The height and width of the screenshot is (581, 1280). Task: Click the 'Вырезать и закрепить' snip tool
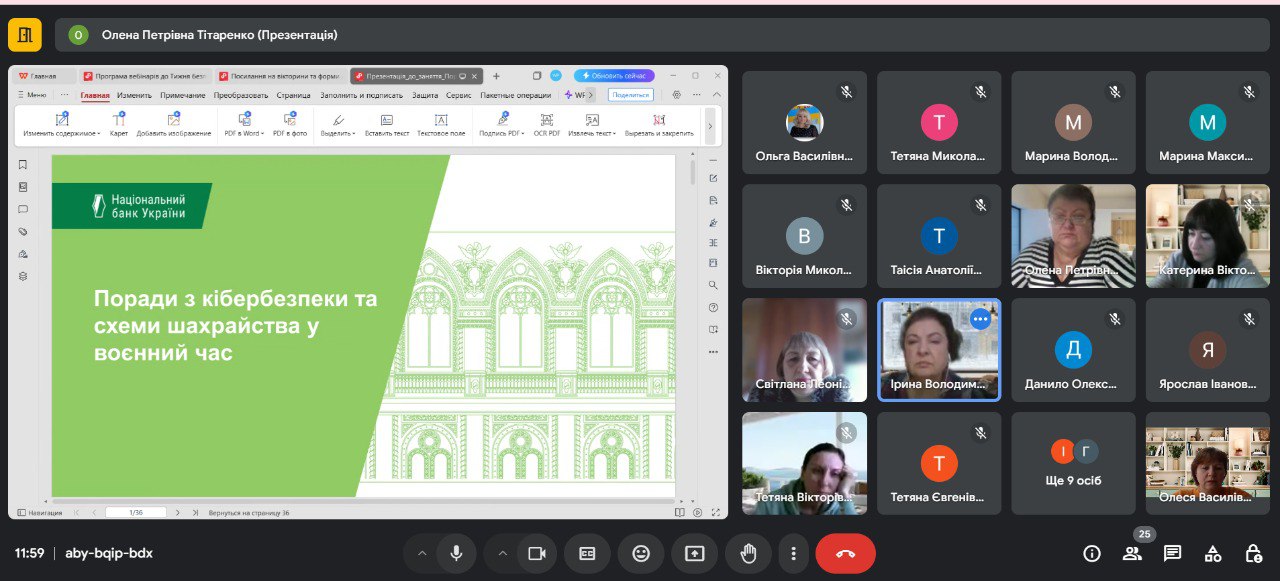click(659, 125)
